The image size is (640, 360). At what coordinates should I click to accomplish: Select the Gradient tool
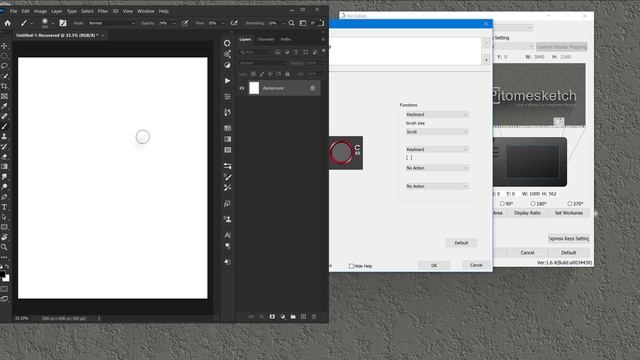click(4, 167)
